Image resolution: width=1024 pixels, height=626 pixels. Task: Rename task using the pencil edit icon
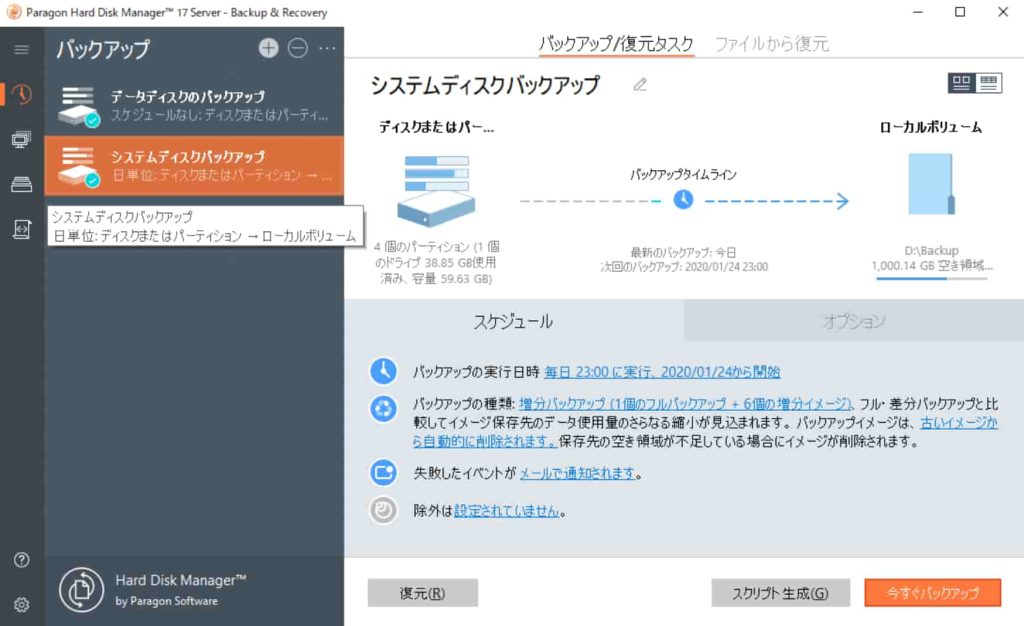640,85
